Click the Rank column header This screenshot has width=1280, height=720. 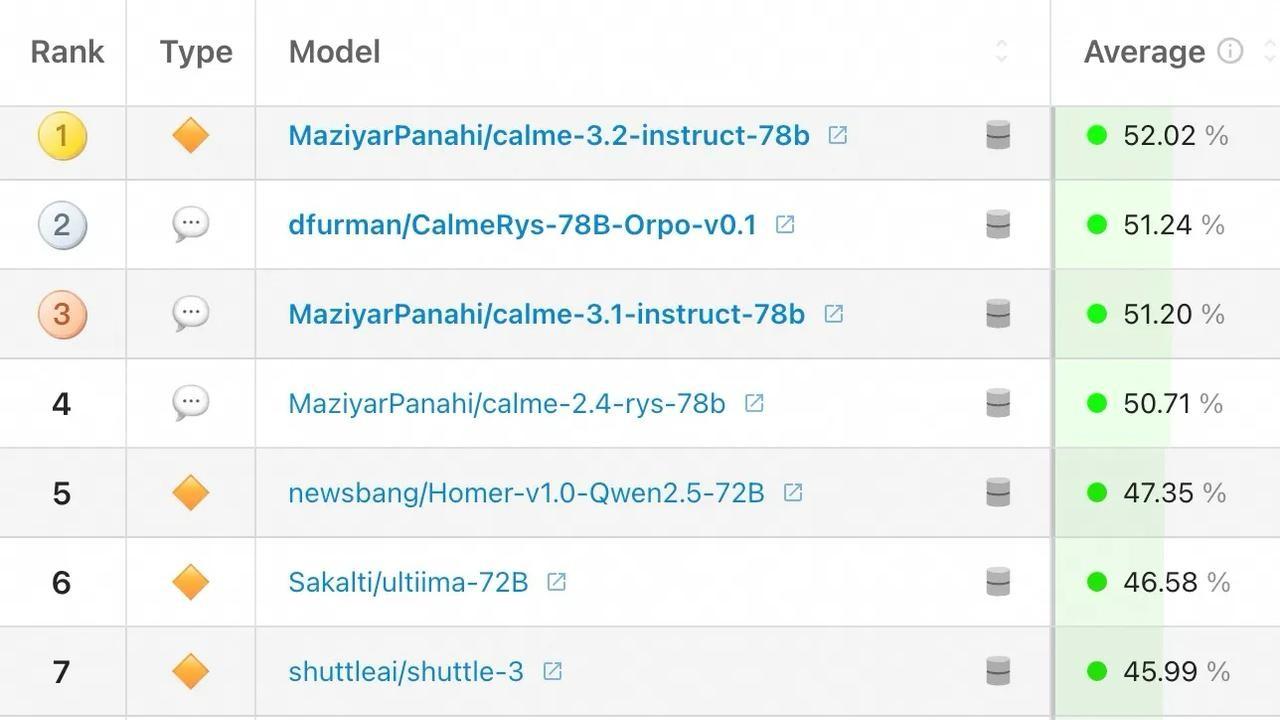[x=67, y=52]
